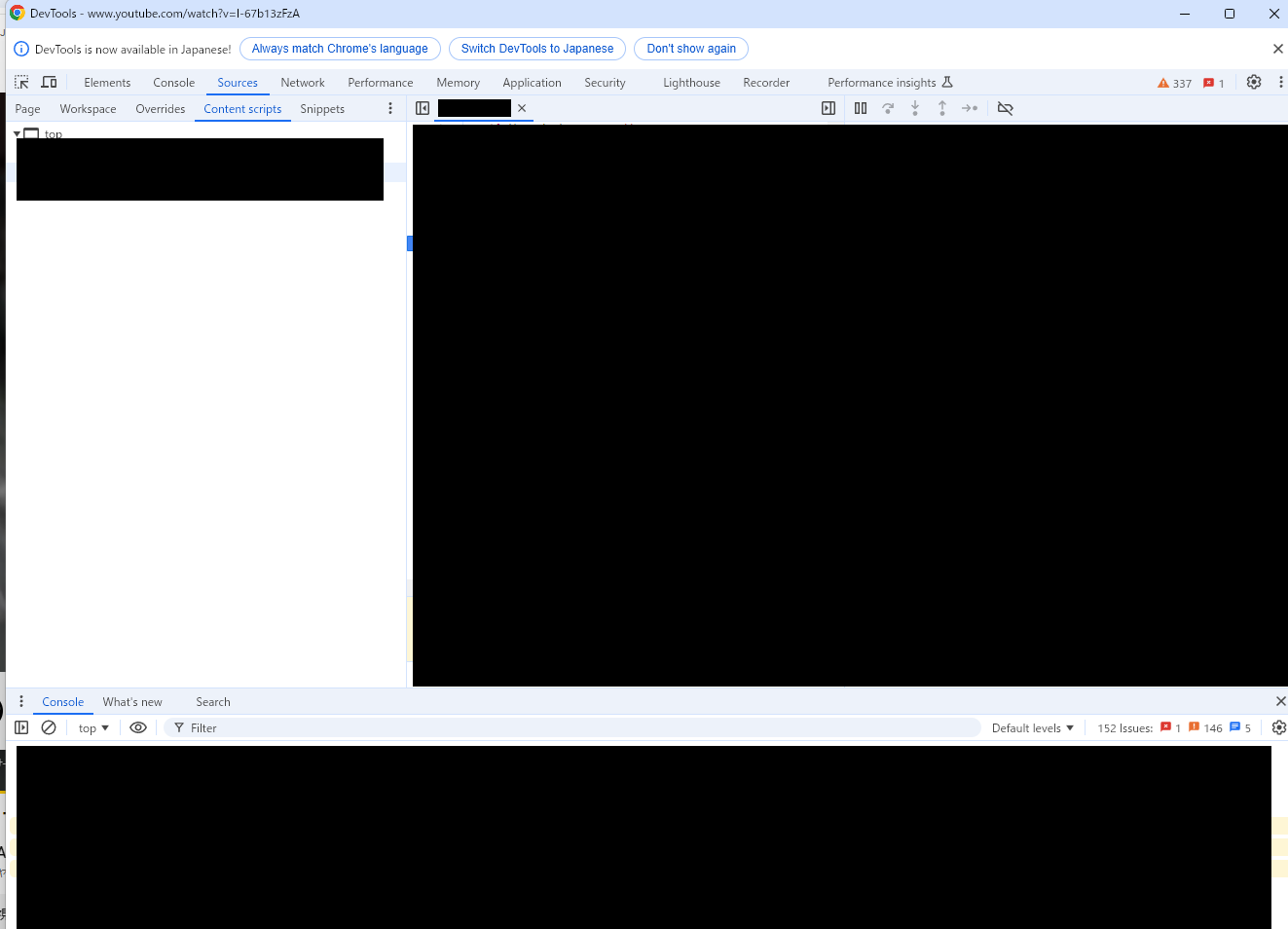Dismiss language prompt with Don't show again
Image resolution: width=1288 pixels, height=929 pixels.
[x=690, y=48]
